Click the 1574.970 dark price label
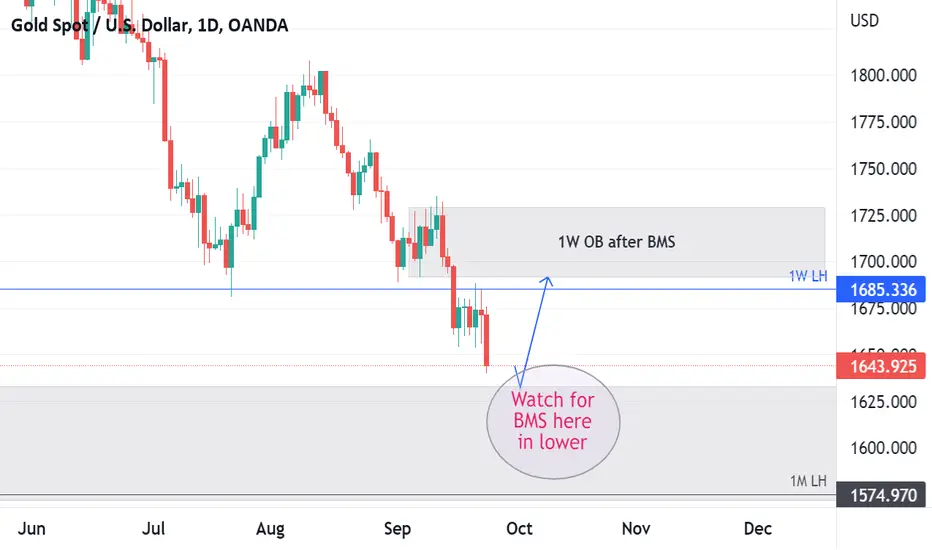The width and height of the screenshot is (932, 550). 881,495
